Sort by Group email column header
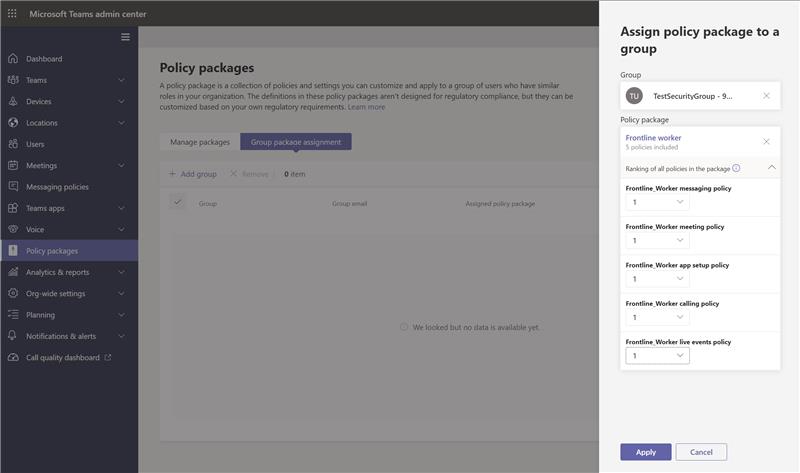The width and height of the screenshot is (800, 473). point(349,204)
